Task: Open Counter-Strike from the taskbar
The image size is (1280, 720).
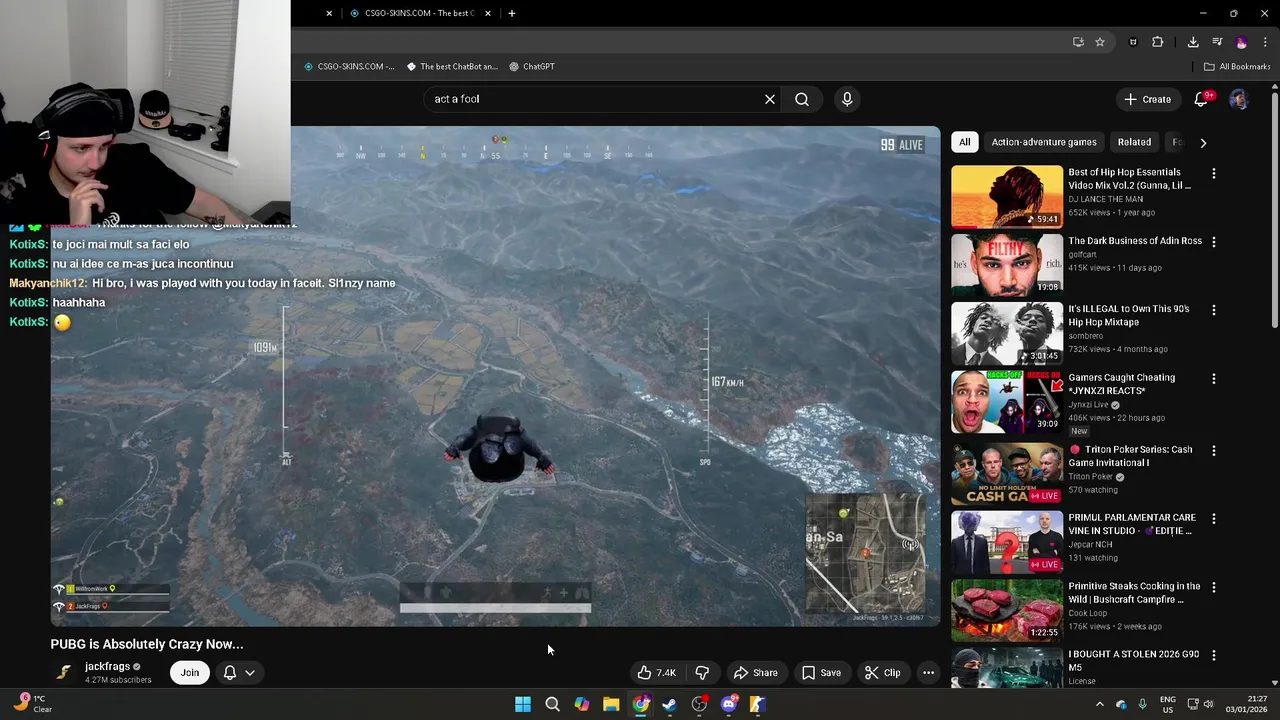Action: (758, 705)
